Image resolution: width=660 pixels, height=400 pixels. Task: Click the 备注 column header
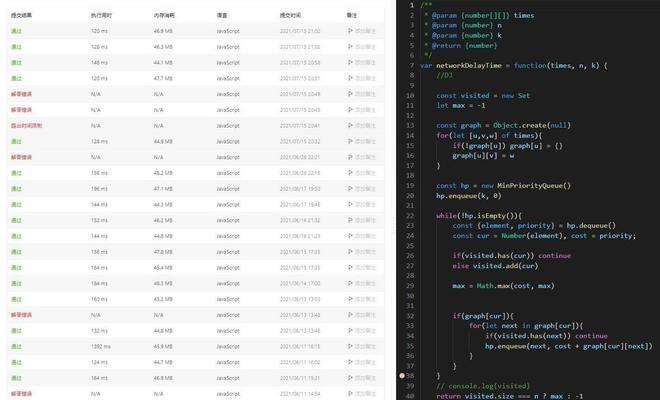pos(352,15)
